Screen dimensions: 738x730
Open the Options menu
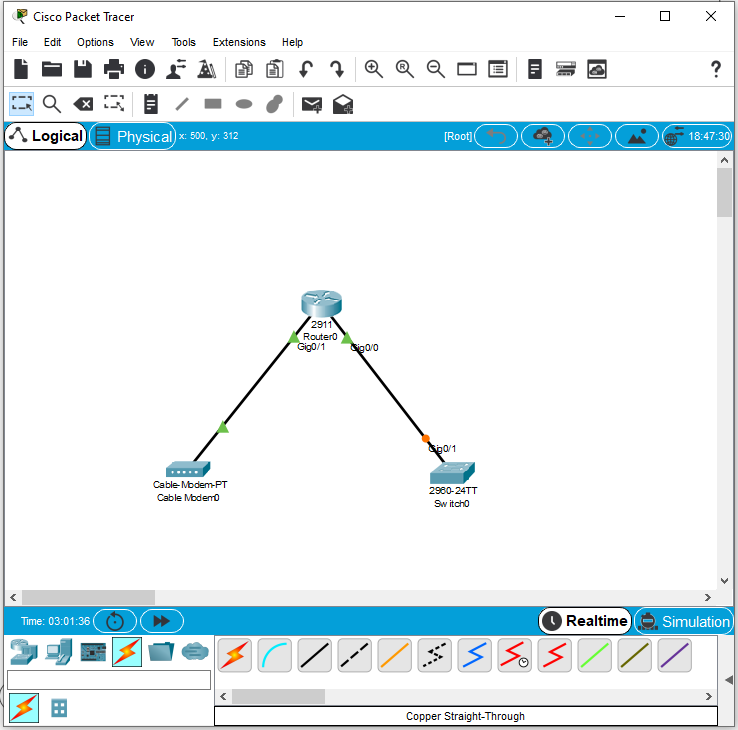coord(96,42)
